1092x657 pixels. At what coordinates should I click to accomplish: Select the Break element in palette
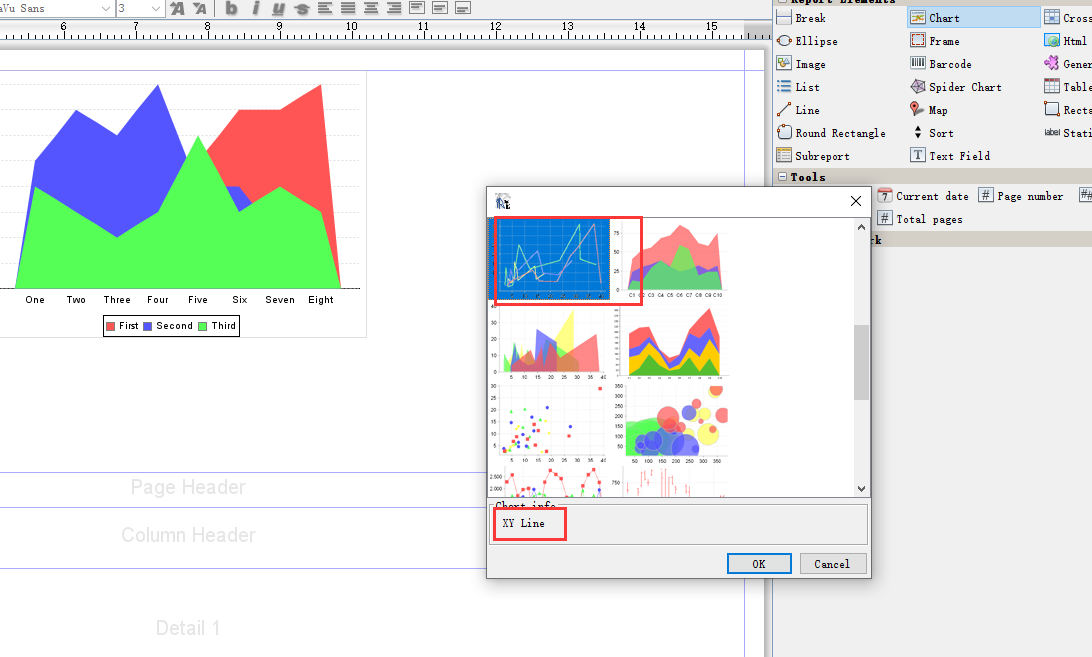click(801, 18)
